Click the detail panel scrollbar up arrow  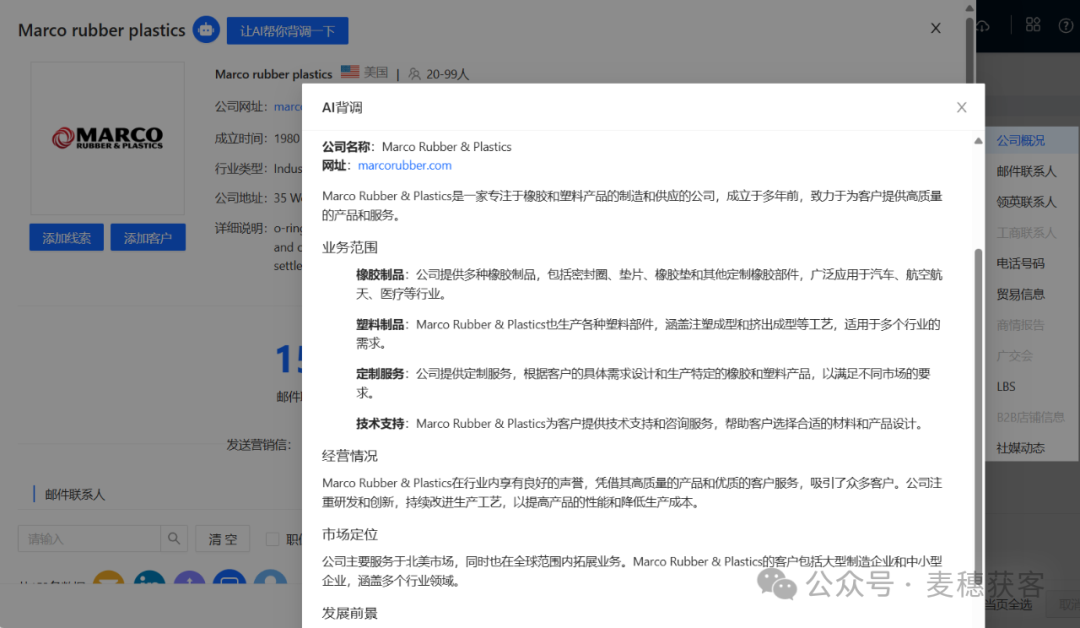[969, 8]
